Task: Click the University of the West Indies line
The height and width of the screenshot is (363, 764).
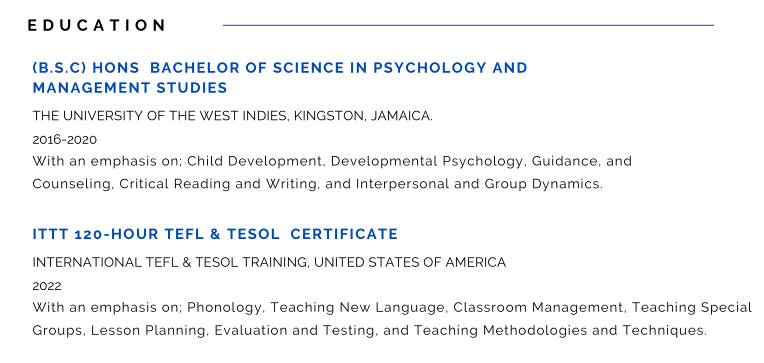Action: [x=232, y=116]
